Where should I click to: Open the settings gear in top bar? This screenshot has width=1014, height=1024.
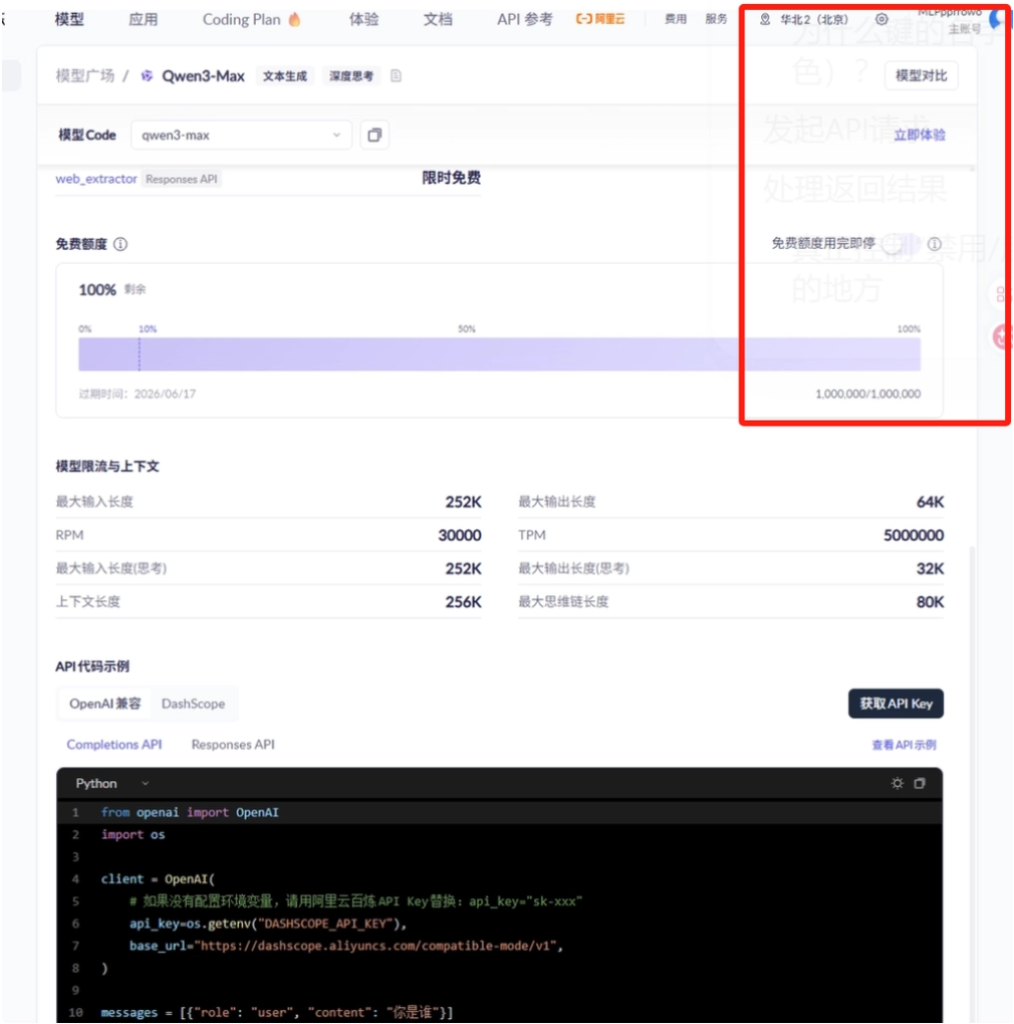[881, 19]
